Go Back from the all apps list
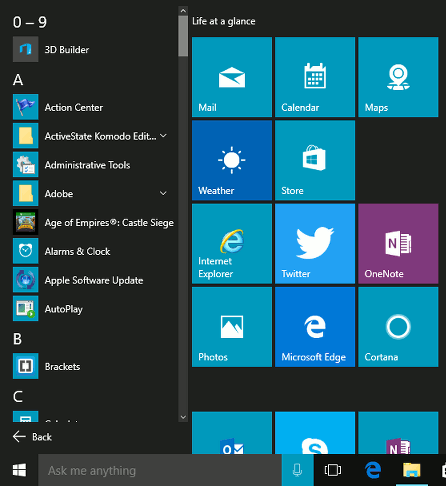 (32, 437)
